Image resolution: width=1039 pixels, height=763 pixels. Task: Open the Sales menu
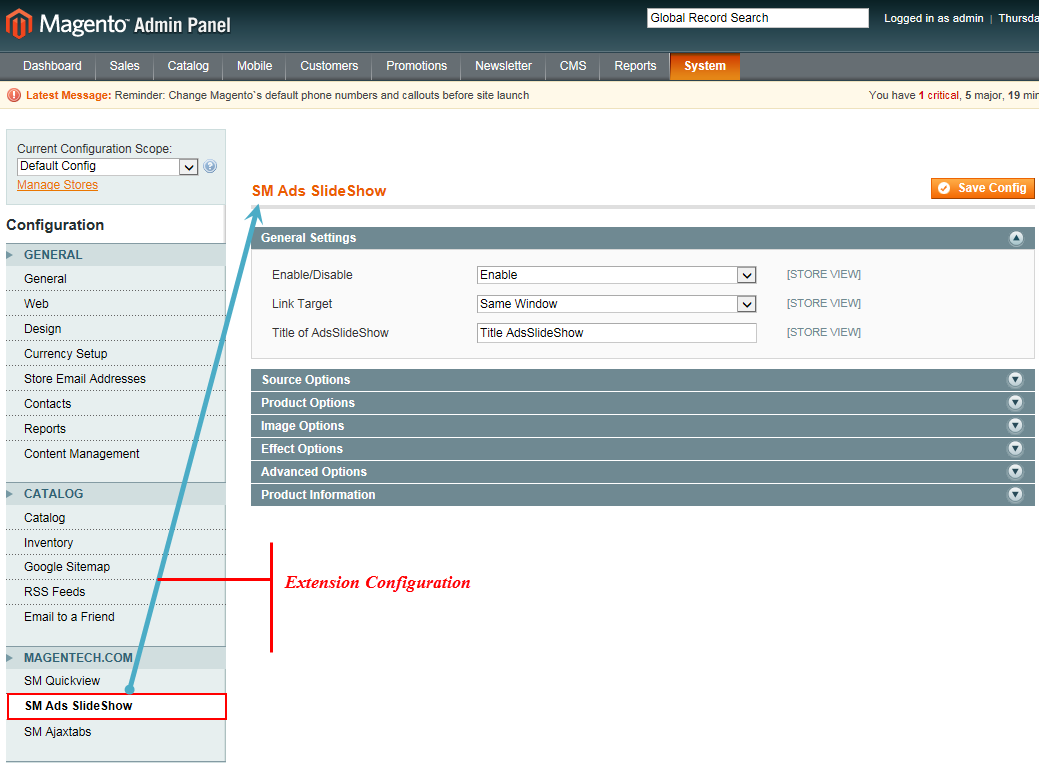tap(125, 66)
